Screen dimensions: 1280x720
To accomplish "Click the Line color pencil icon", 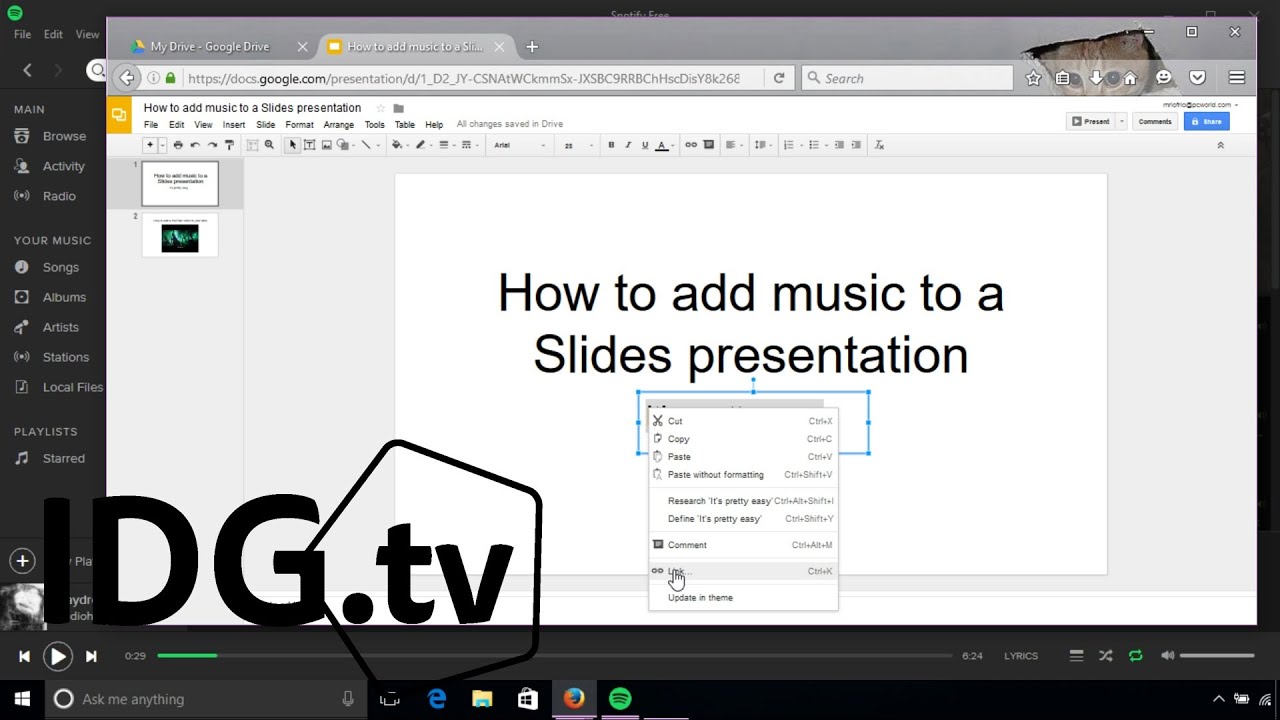I will pos(420,145).
